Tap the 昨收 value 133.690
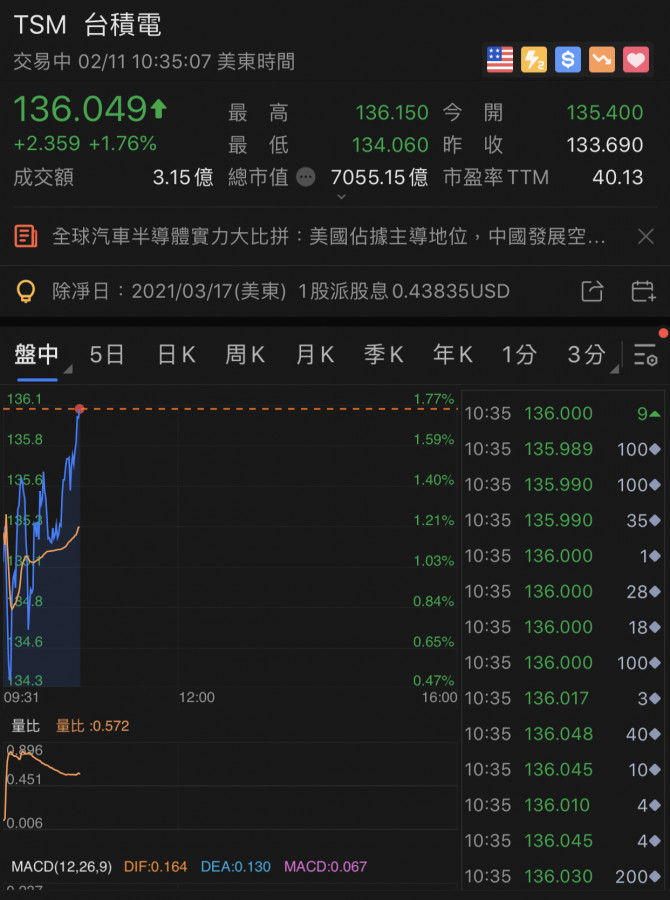This screenshot has height=900, width=670. (605, 145)
